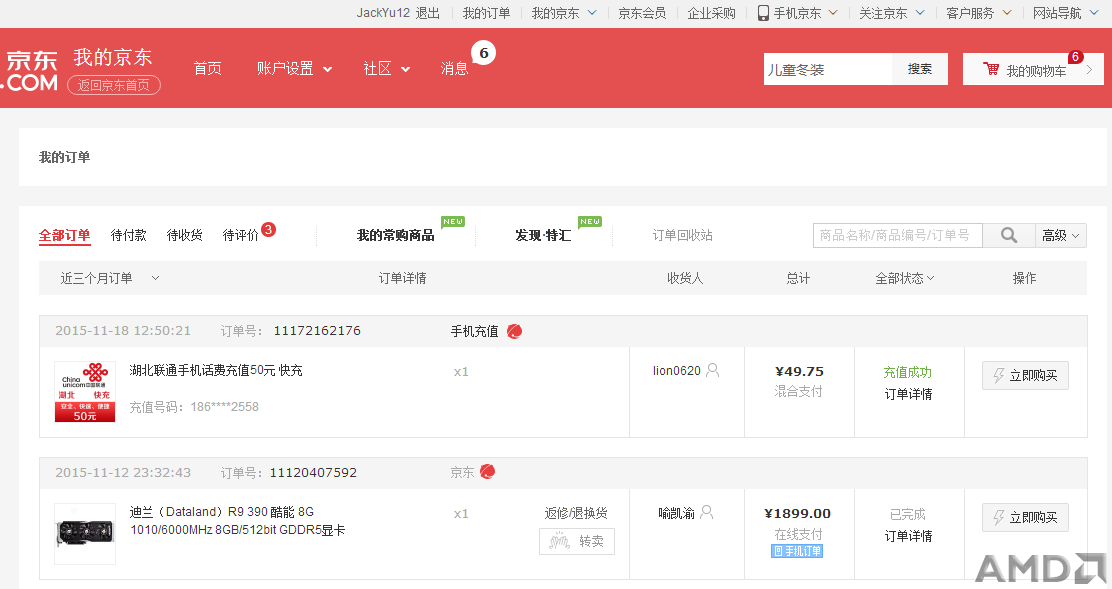
Task: Open 湖北联通手机话费充值50元 product link
Action: (216, 370)
